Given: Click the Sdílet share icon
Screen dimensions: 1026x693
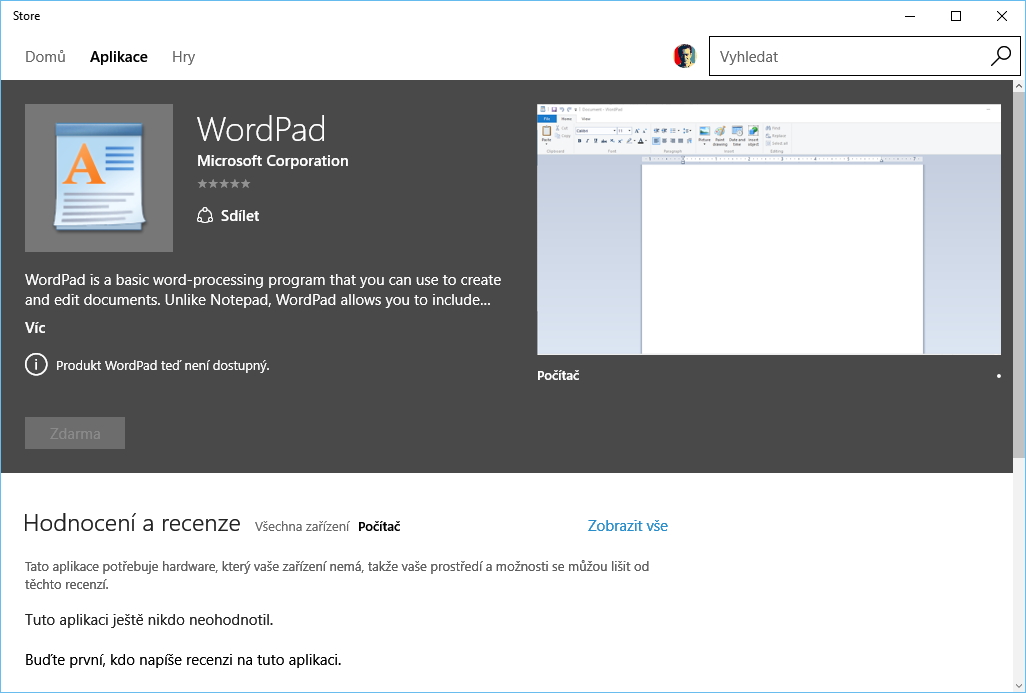Looking at the screenshot, I should click(206, 216).
